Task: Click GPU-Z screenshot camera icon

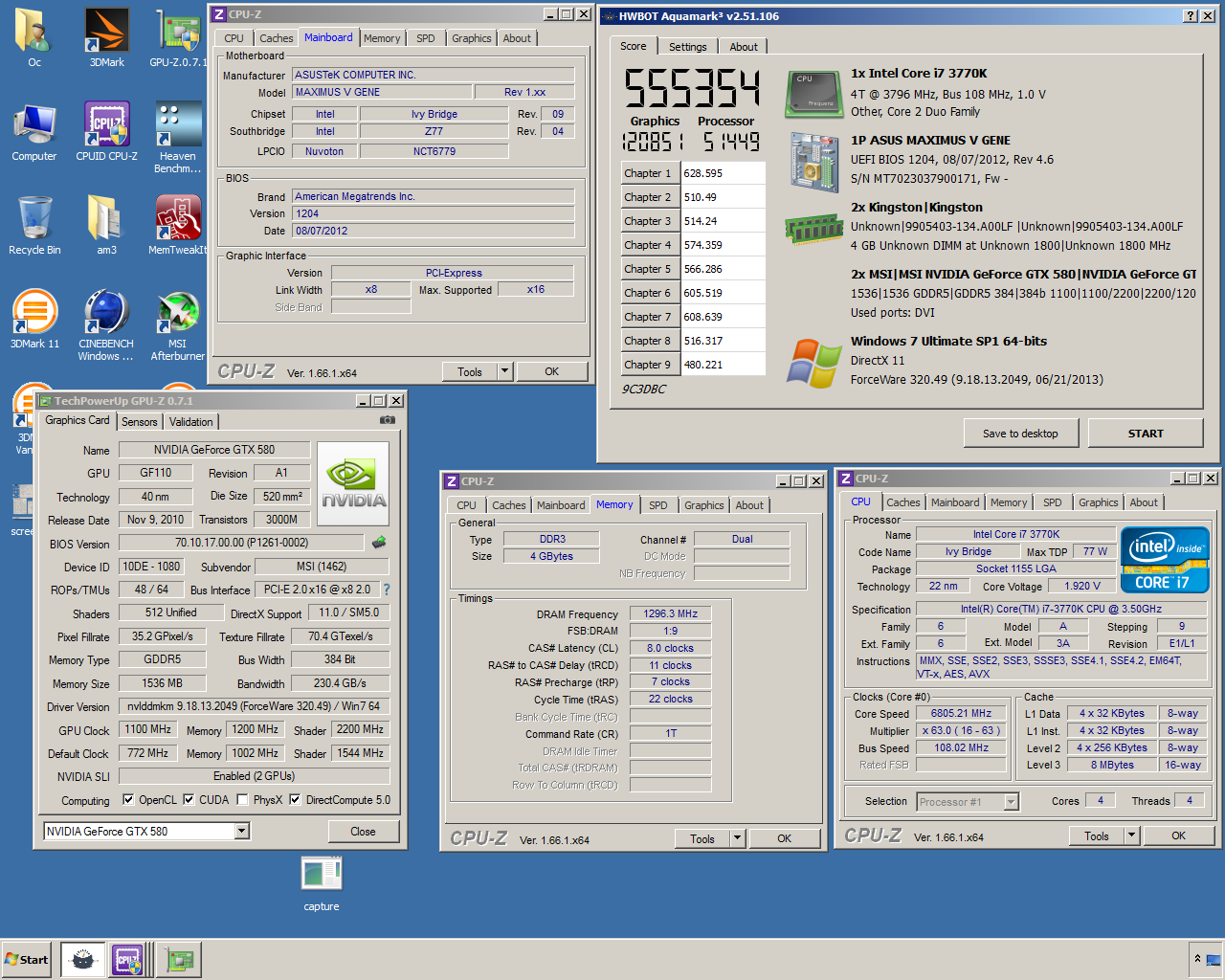Action: click(388, 419)
